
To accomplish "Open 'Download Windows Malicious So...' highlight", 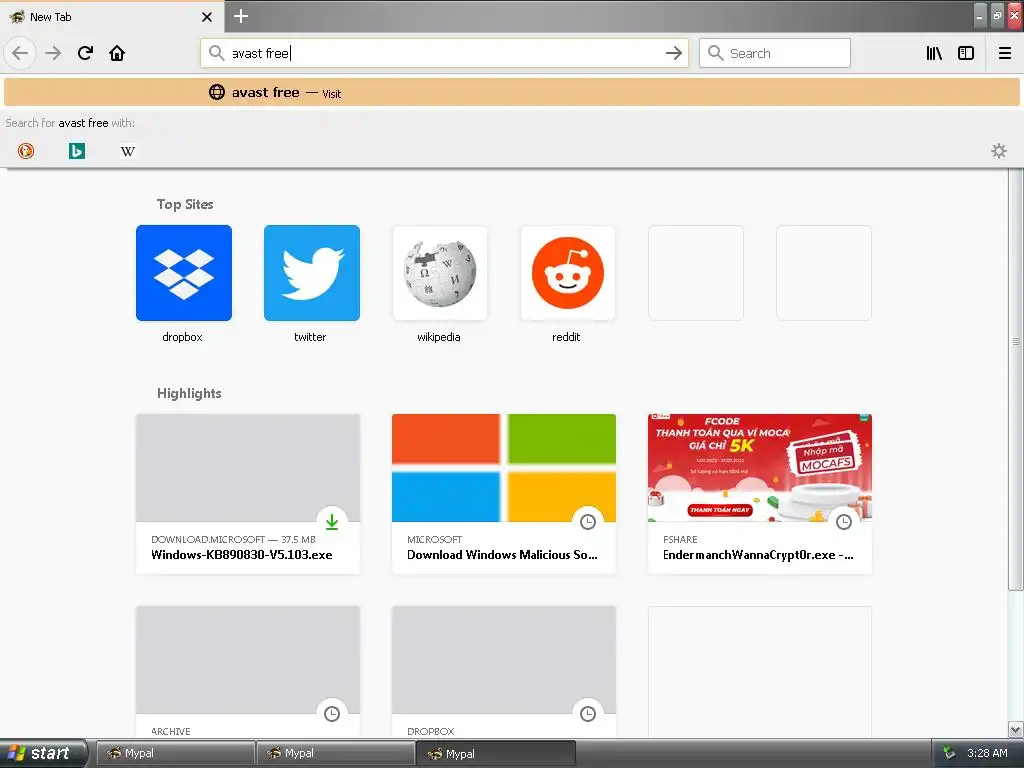I will point(502,555).
